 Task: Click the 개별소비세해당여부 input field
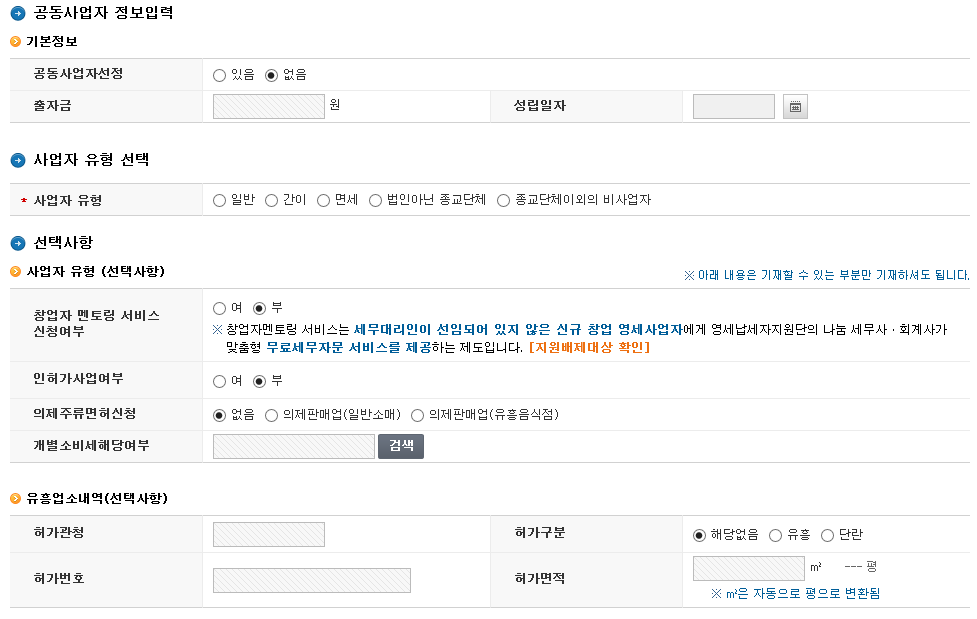[x=293, y=446]
